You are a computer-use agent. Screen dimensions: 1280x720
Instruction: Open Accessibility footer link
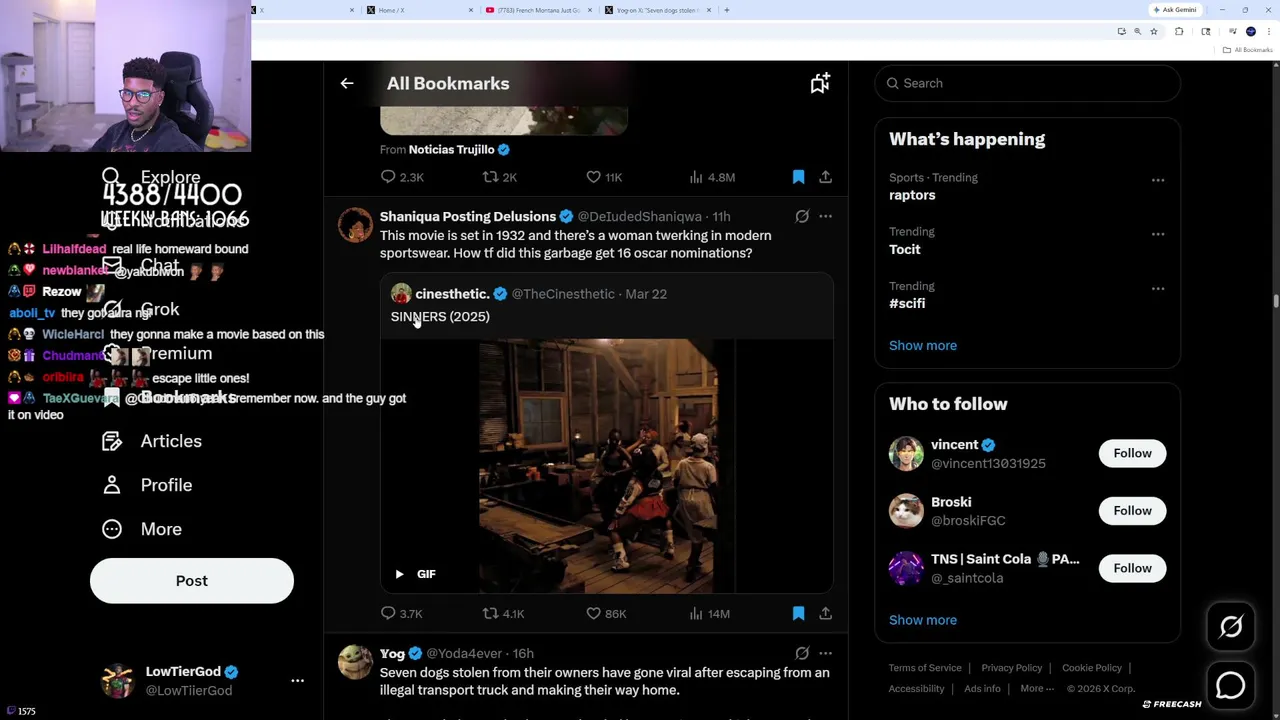coord(916,689)
